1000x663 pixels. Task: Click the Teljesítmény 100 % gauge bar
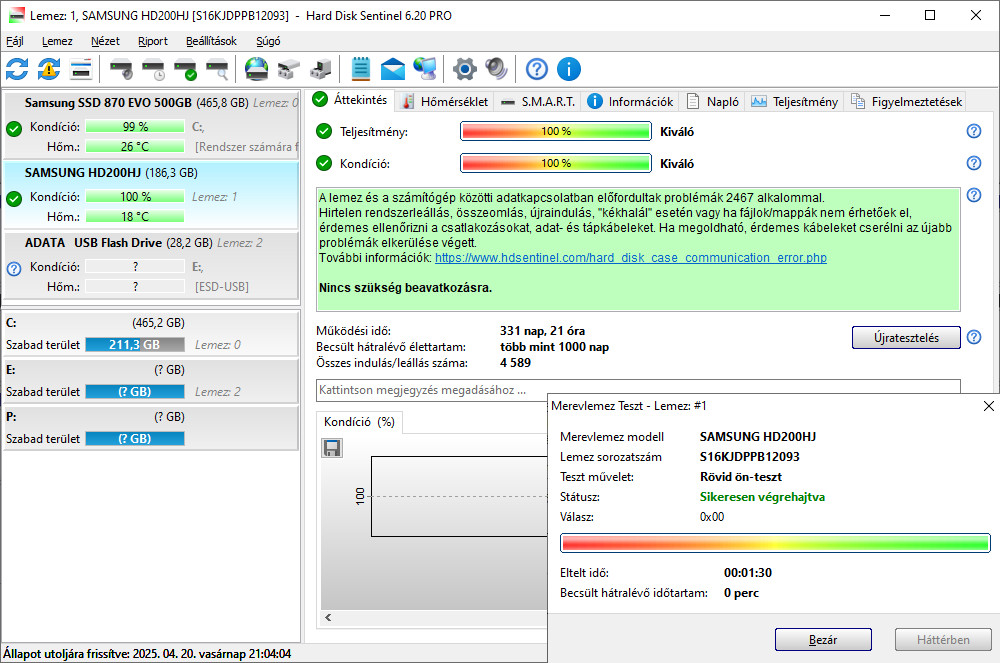coord(555,131)
